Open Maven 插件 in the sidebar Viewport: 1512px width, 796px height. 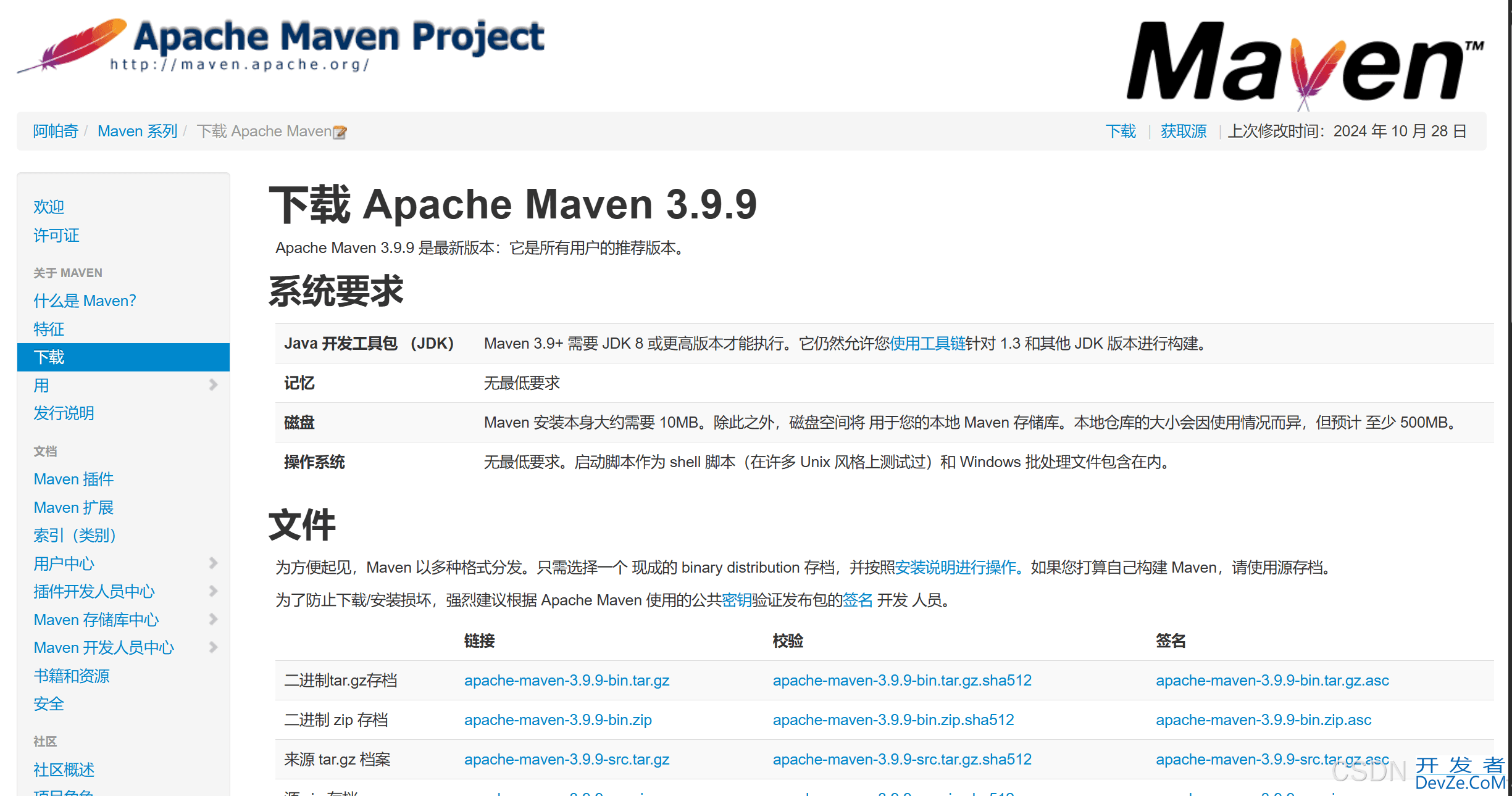(73, 479)
